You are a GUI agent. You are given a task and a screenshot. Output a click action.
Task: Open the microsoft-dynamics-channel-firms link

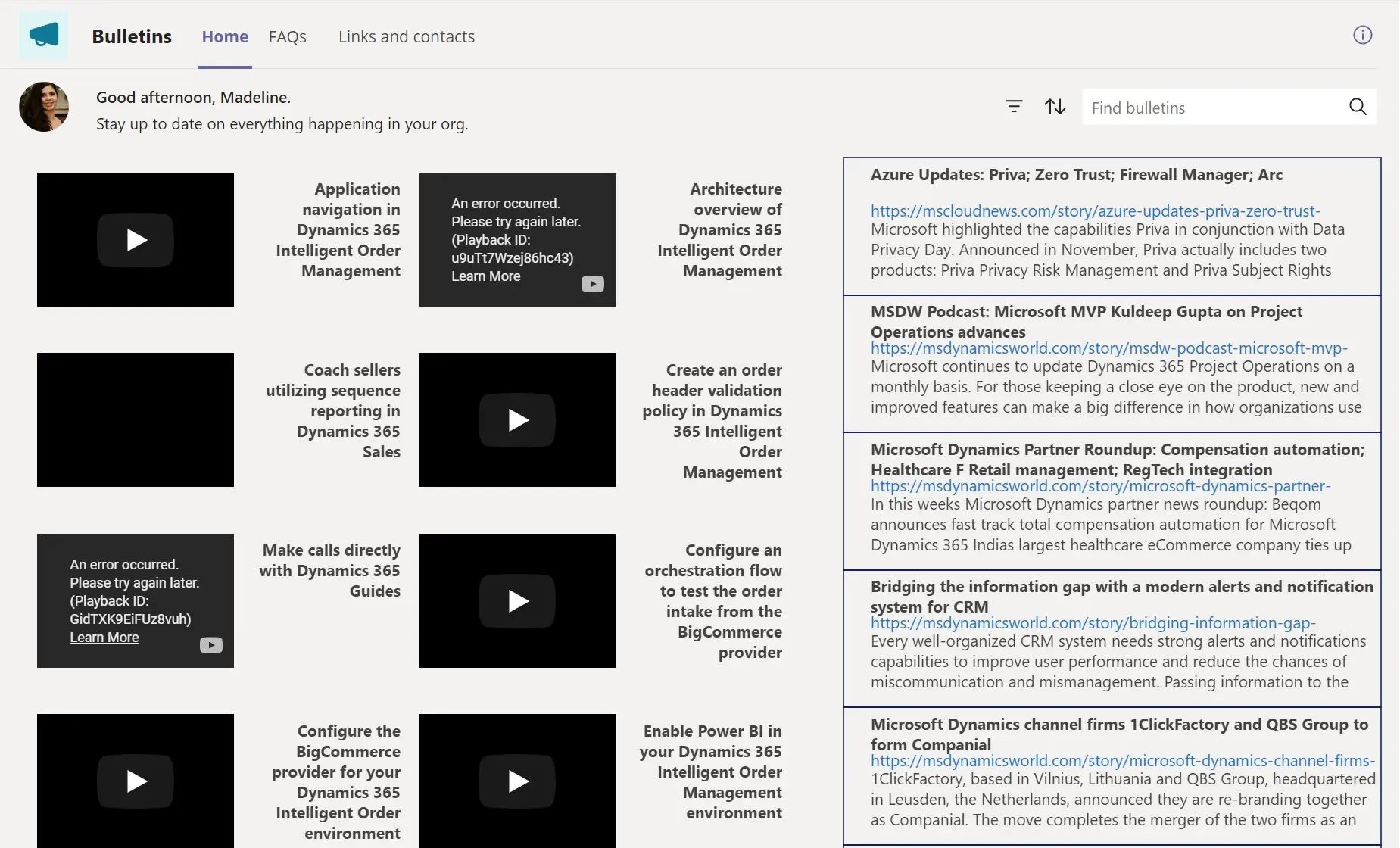(1123, 760)
